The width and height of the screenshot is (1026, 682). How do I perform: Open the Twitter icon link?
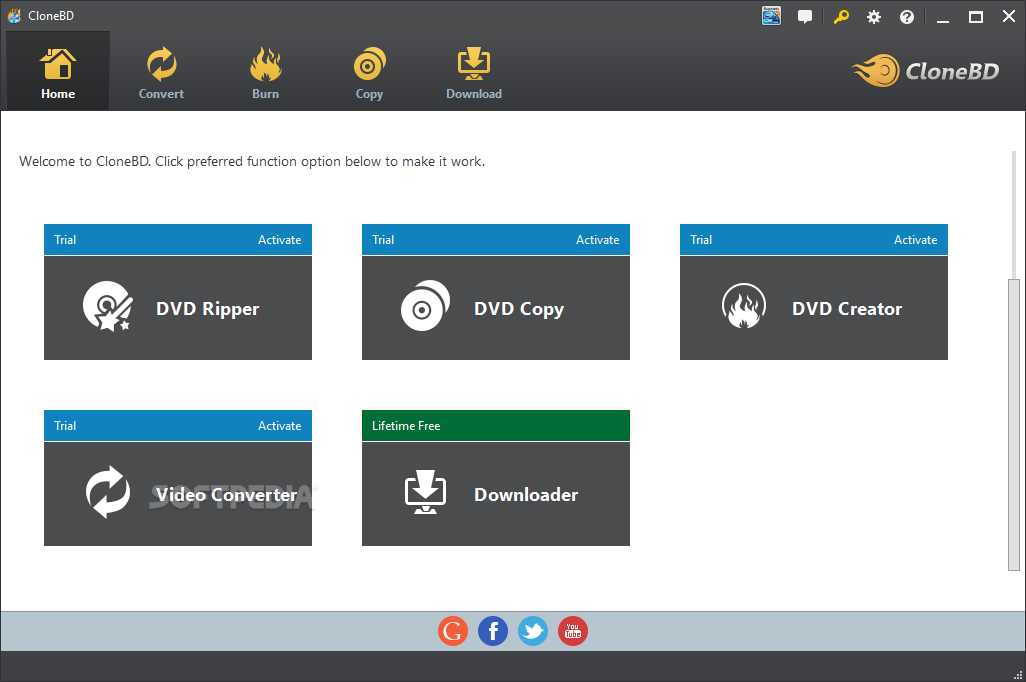click(x=533, y=631)
